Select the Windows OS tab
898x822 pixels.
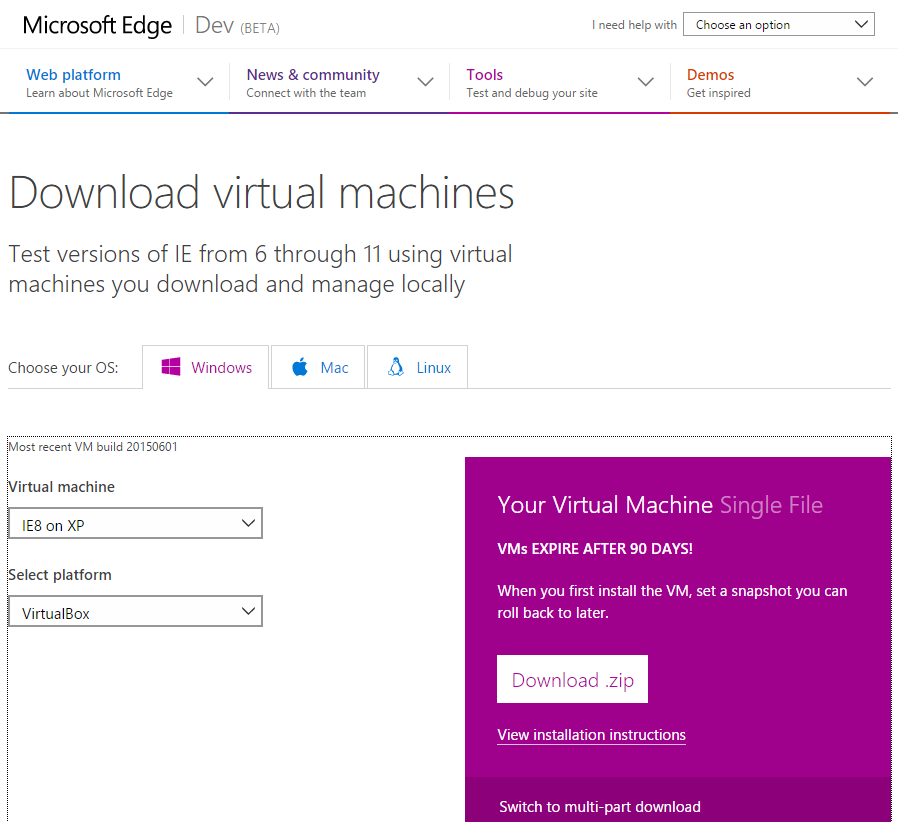pos(206,367)
